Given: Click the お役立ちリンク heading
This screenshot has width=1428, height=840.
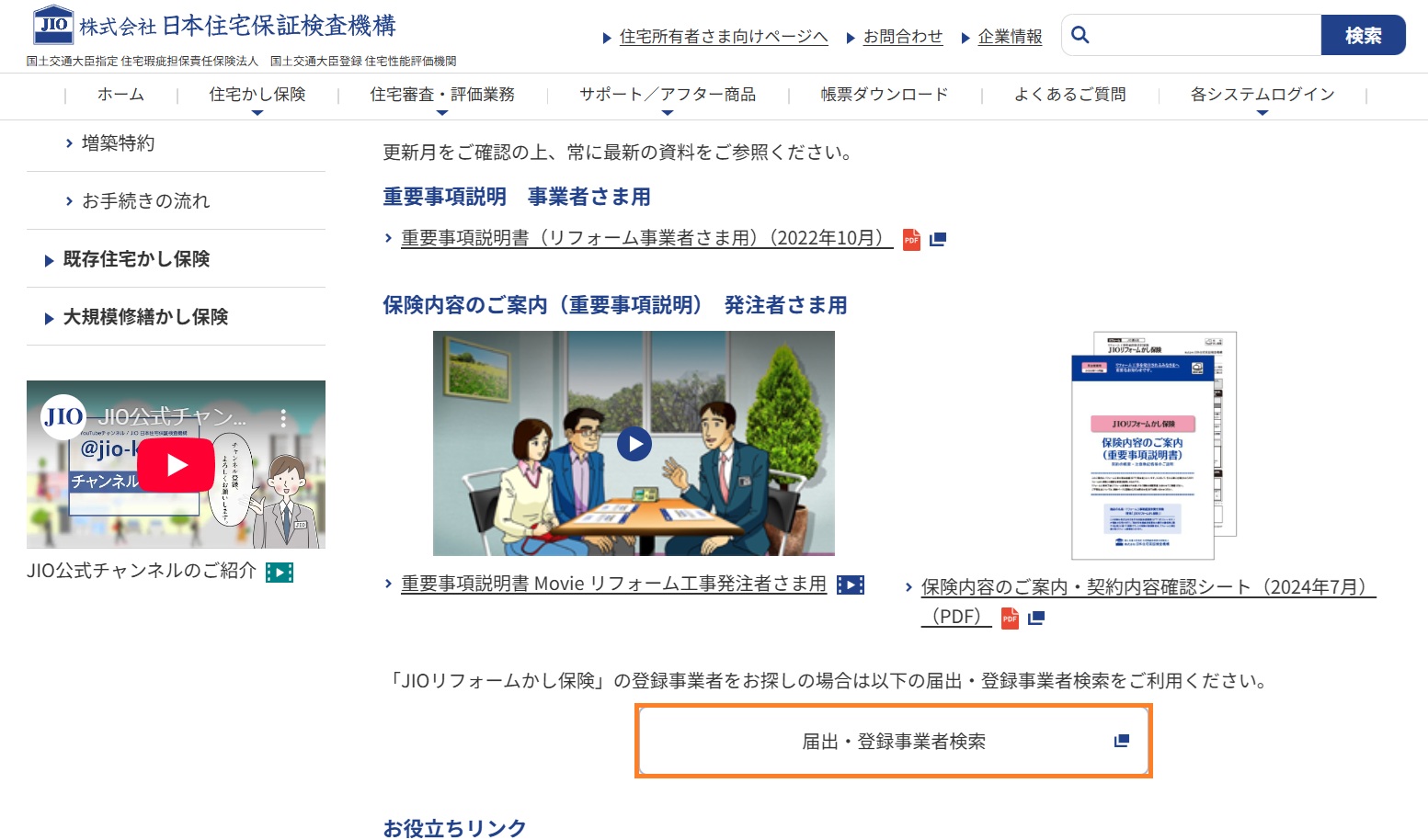Looking at the screenshot, I should [454, 828].
